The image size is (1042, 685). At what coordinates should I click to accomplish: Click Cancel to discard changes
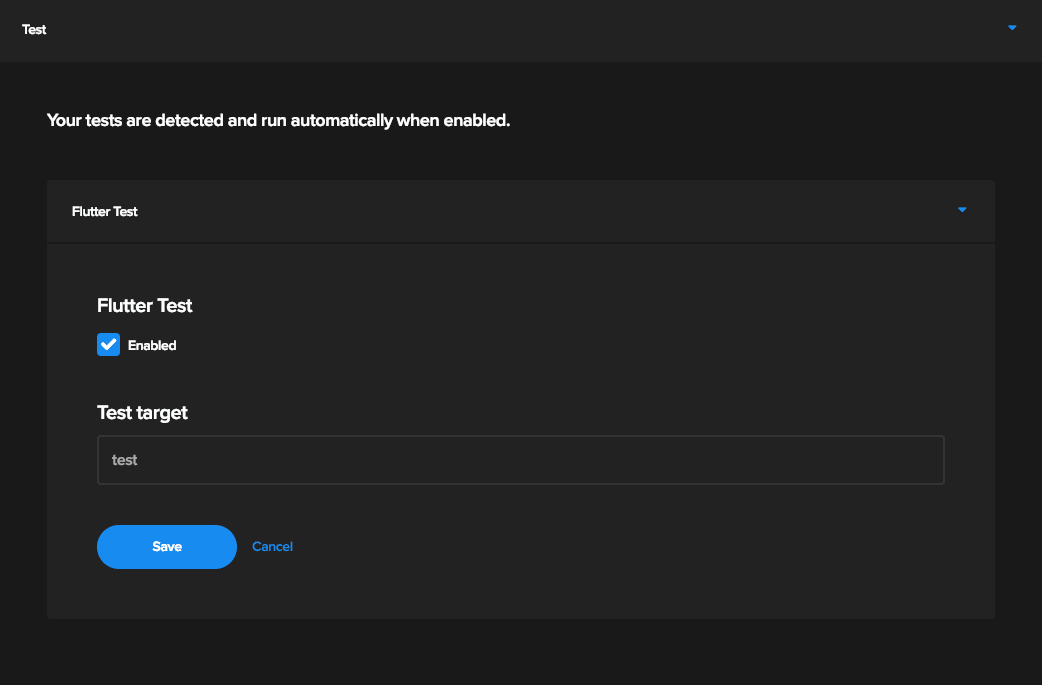coord(272,546)
